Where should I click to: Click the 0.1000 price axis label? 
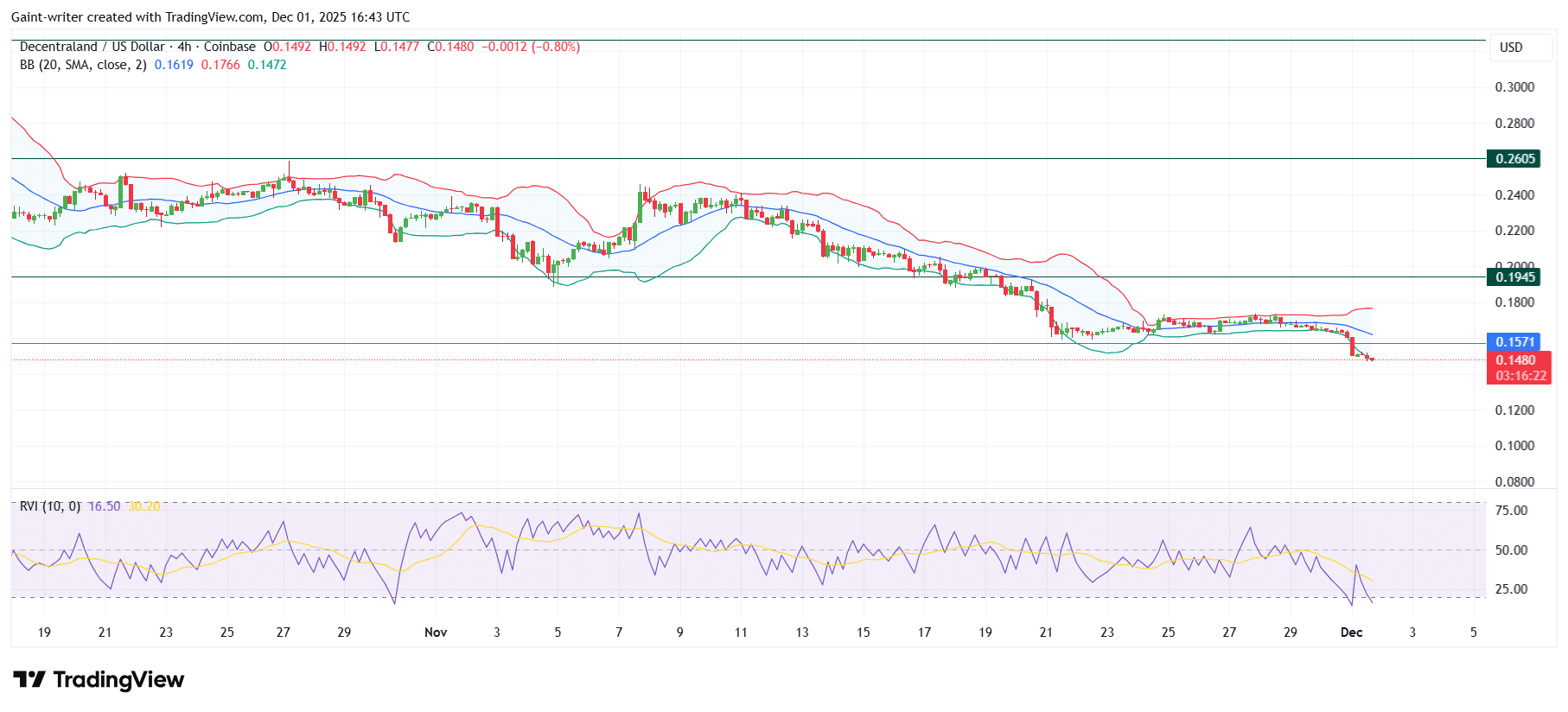[x=1514, y=446]
